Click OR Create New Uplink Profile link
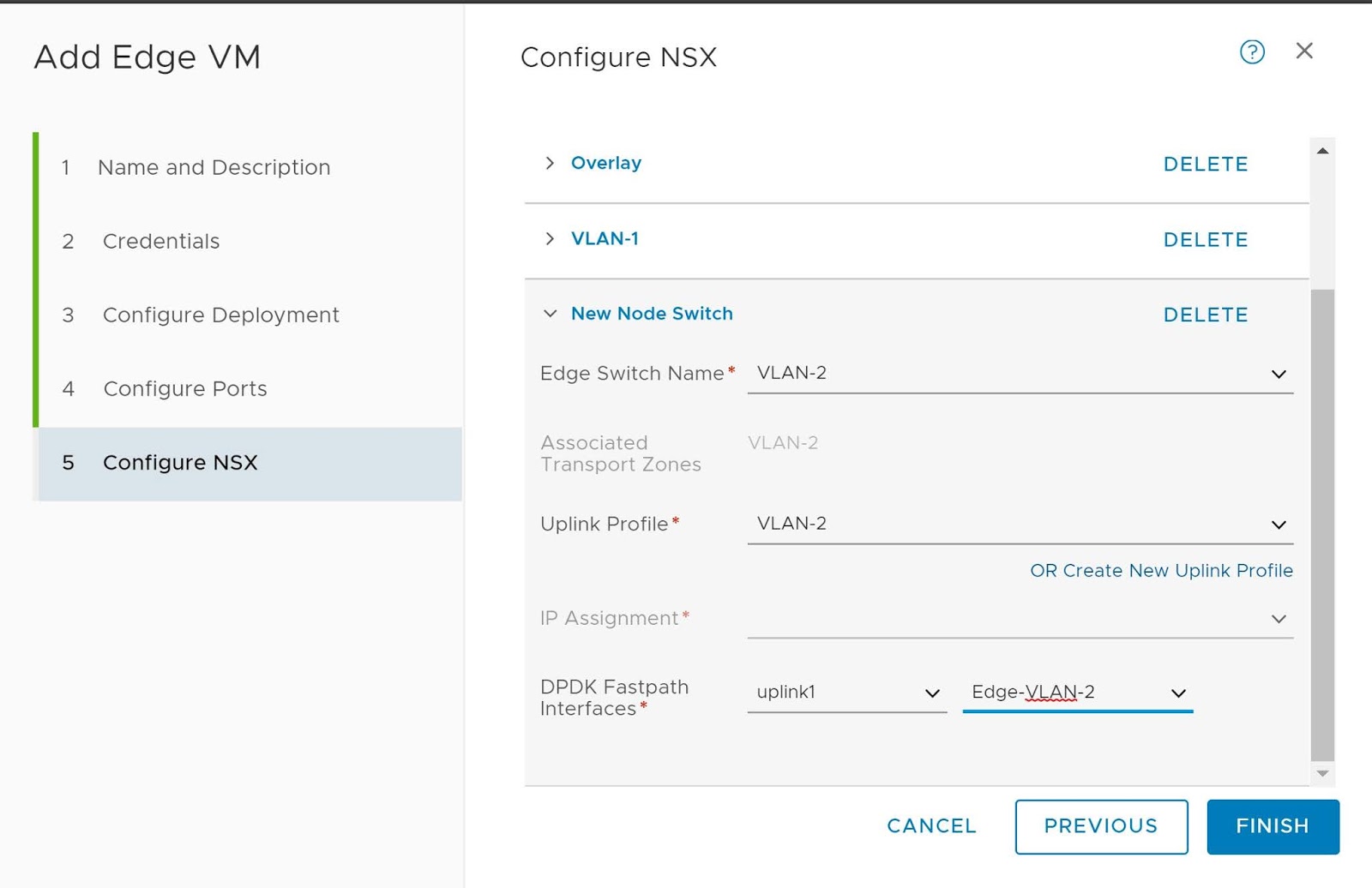Screen dimensions: 1372x888 [x=1161, y=571]
